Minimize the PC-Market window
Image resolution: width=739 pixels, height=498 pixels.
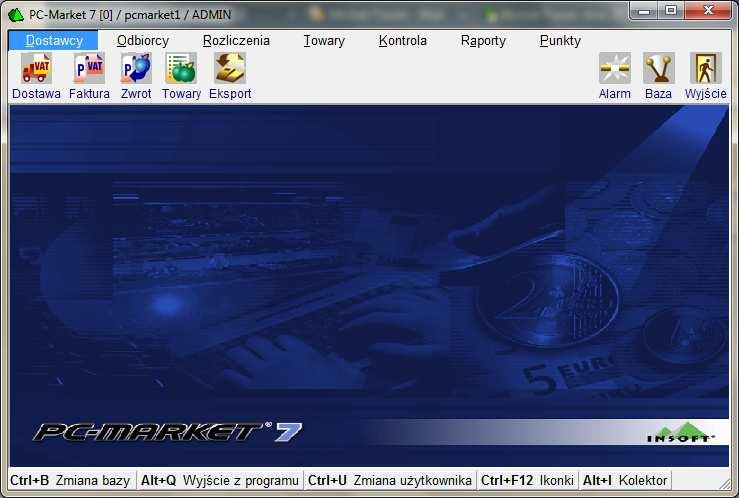click(644, 10)
